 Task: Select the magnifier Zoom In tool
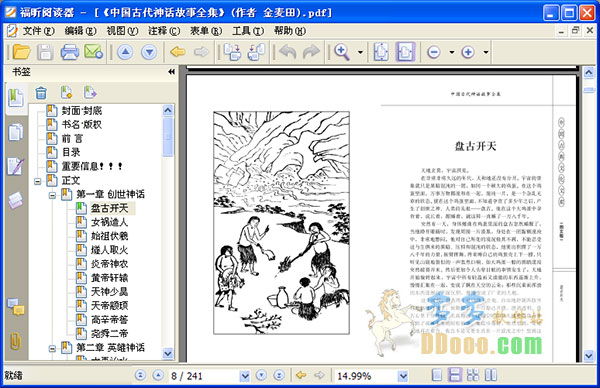342,52
